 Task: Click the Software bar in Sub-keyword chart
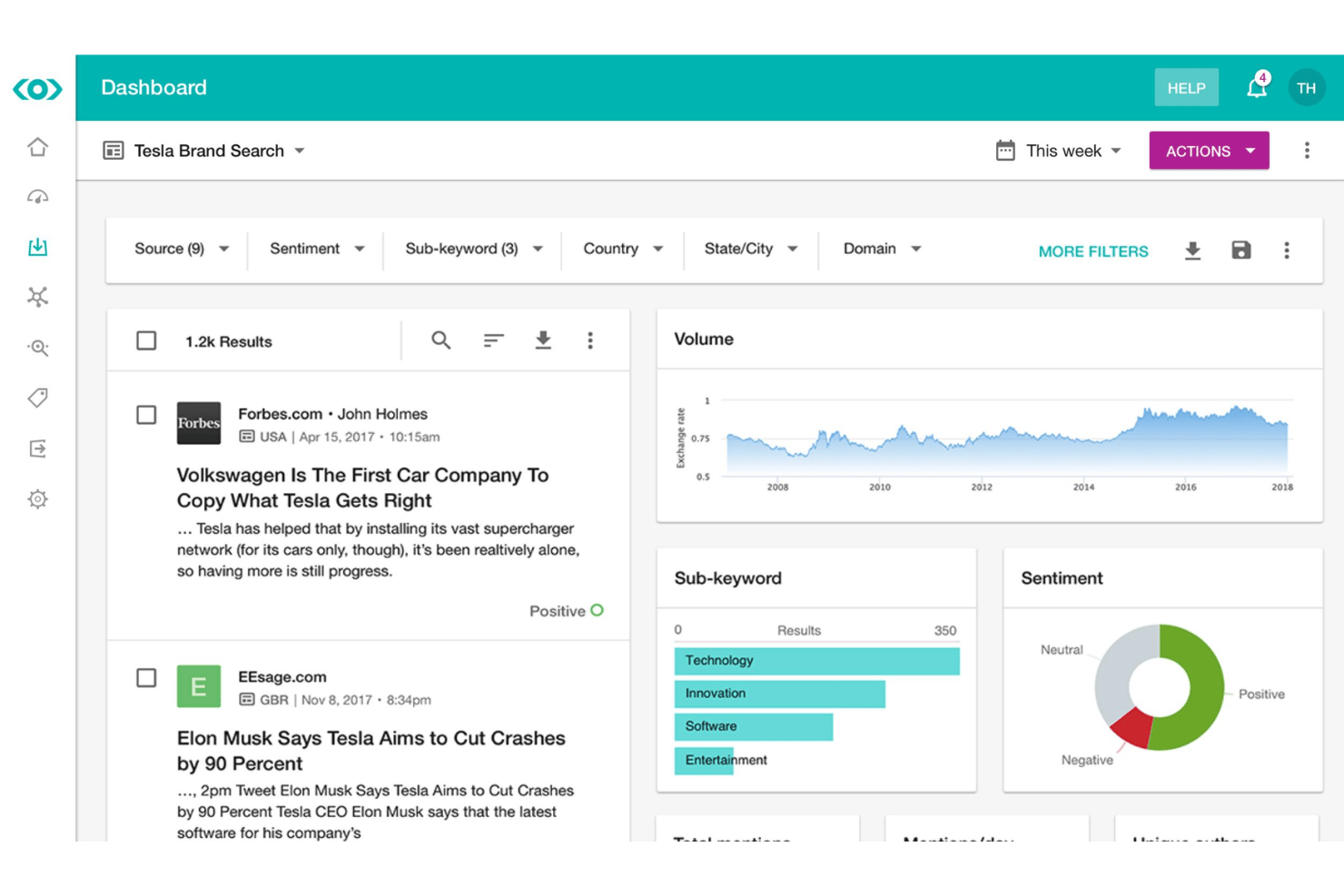click(753, 726)
